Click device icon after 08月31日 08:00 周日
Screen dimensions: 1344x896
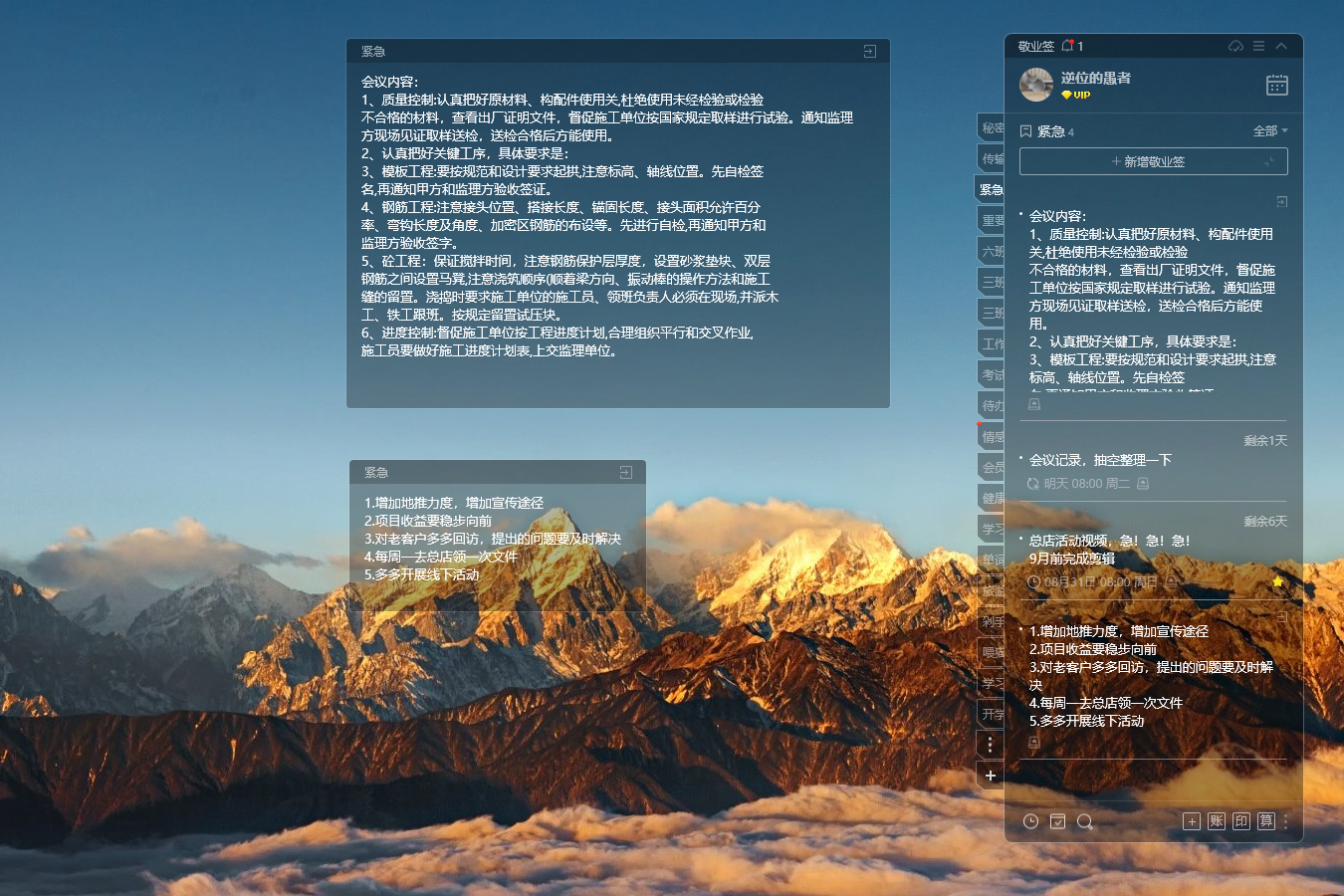[x=1172, y=581]
